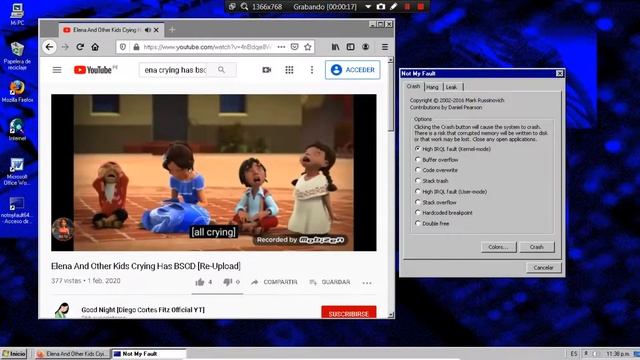Viewport: 640px width, 360px height.
Task: Click the SUSCRIBIRSE button
Action: (349, 312)
